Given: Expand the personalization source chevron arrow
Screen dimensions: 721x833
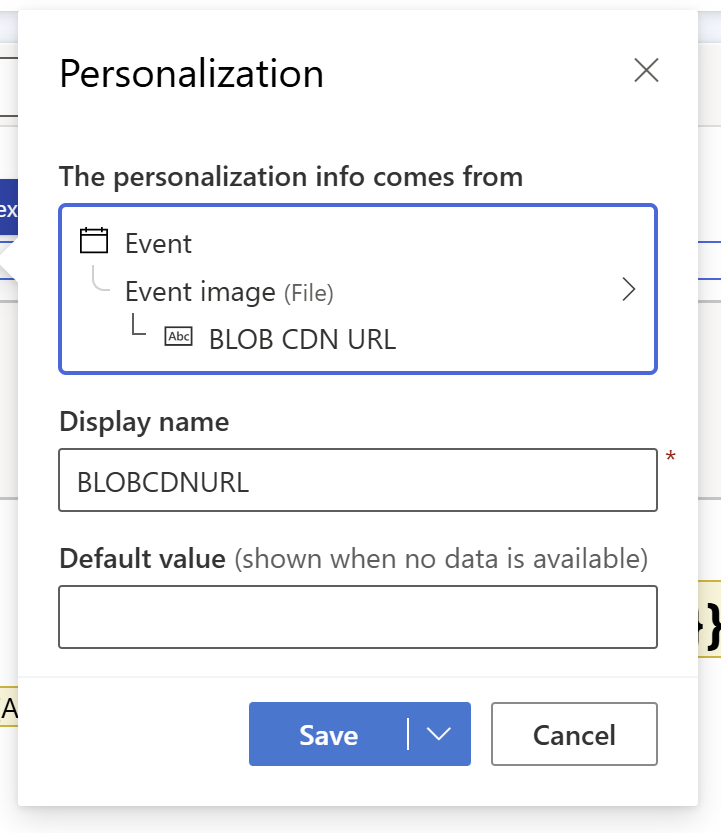Looking at the screenshot, I should [x=629, y=290].
